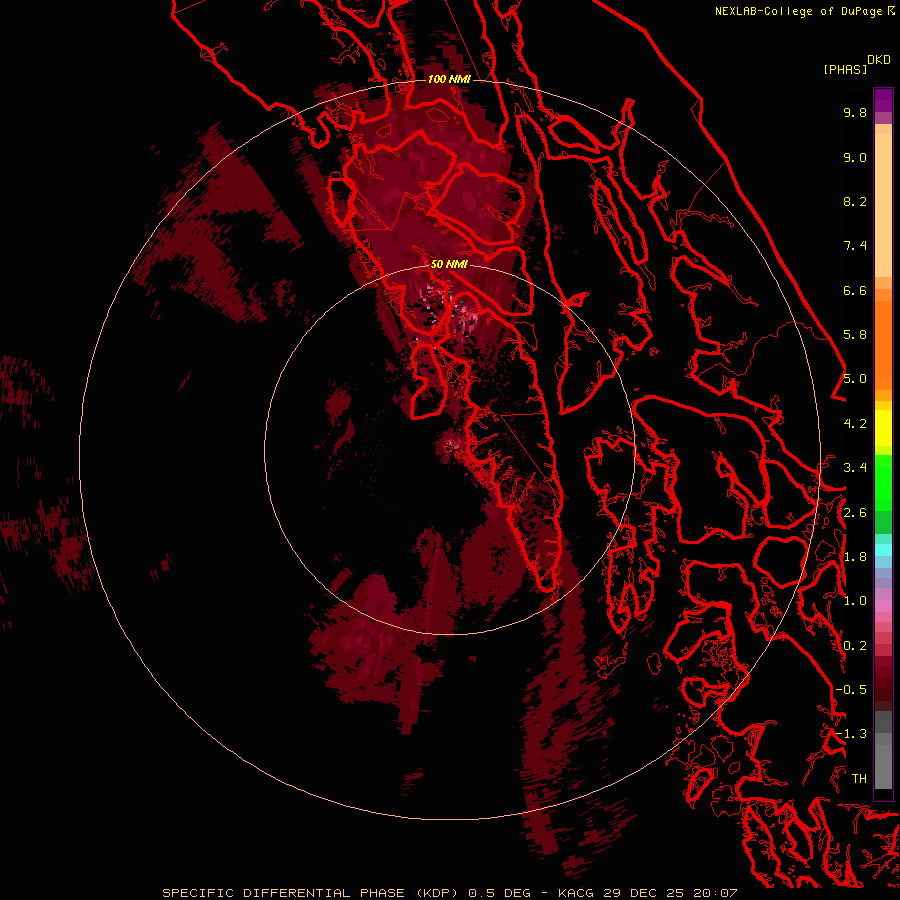Click the -1.3 scale value
The width and height of the screenshot is (900, 900).
tap(851, 734)
